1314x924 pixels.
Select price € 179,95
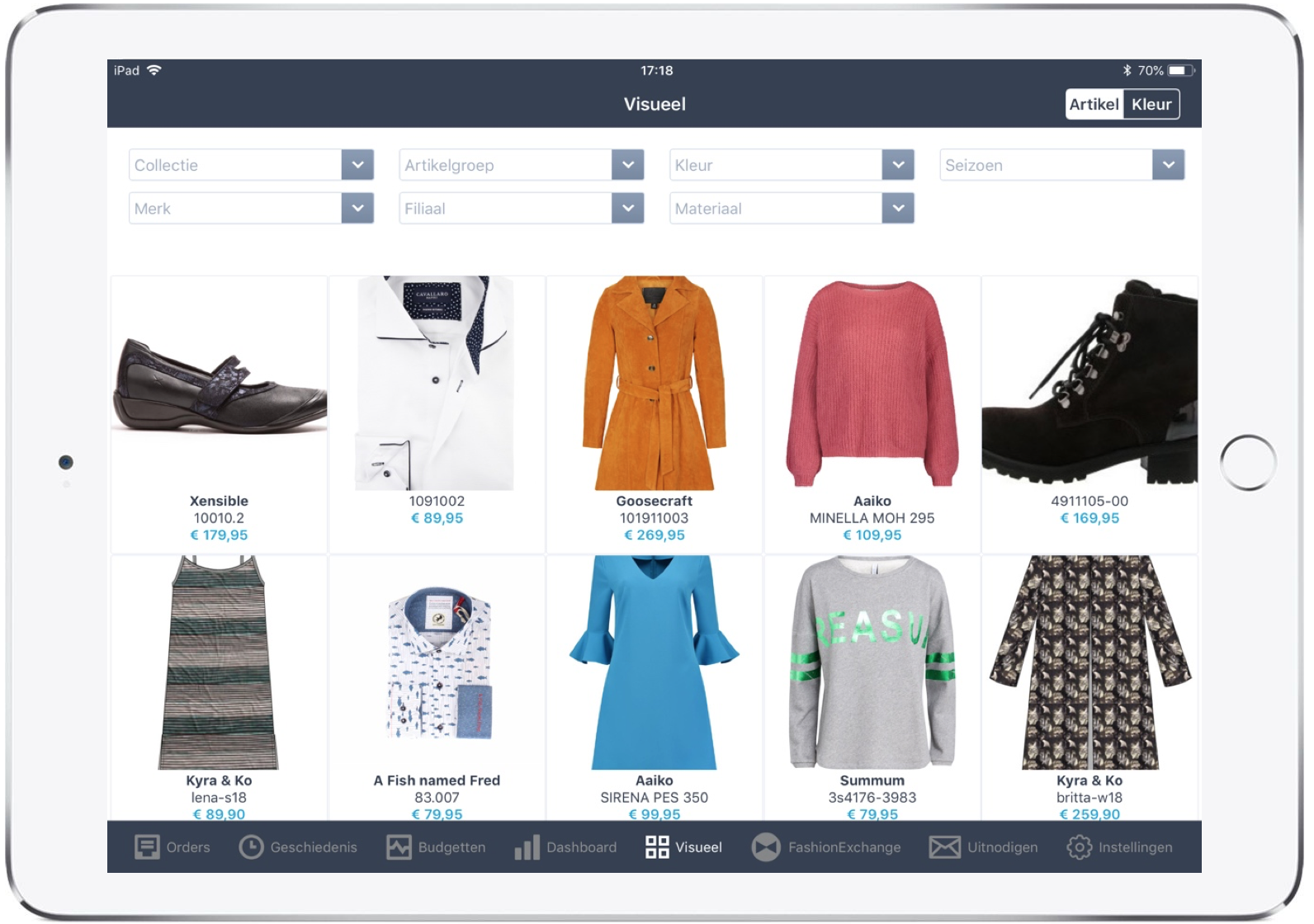pos(219,535)
